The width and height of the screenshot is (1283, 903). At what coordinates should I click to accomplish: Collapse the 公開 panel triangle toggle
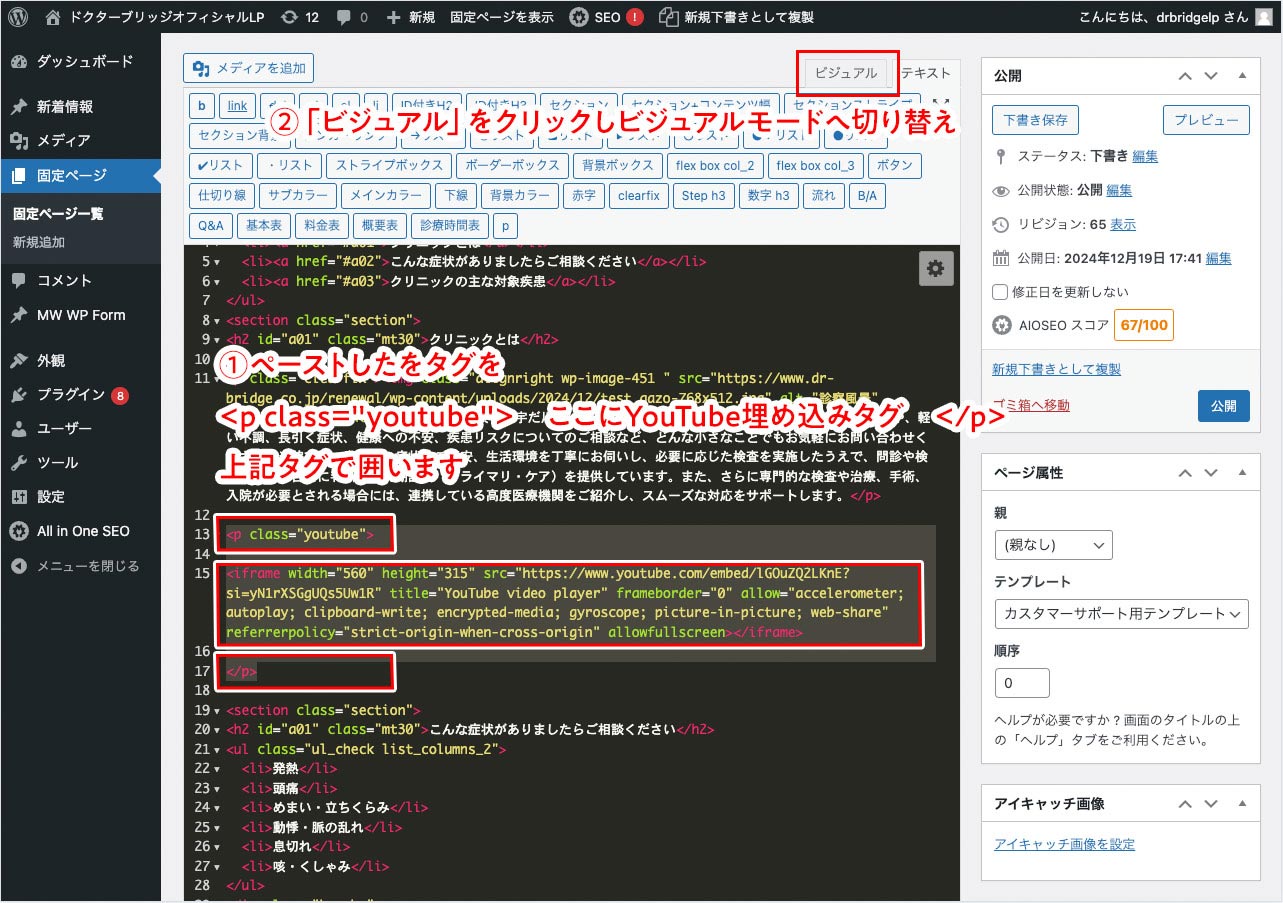click(x=1242, y=76)
